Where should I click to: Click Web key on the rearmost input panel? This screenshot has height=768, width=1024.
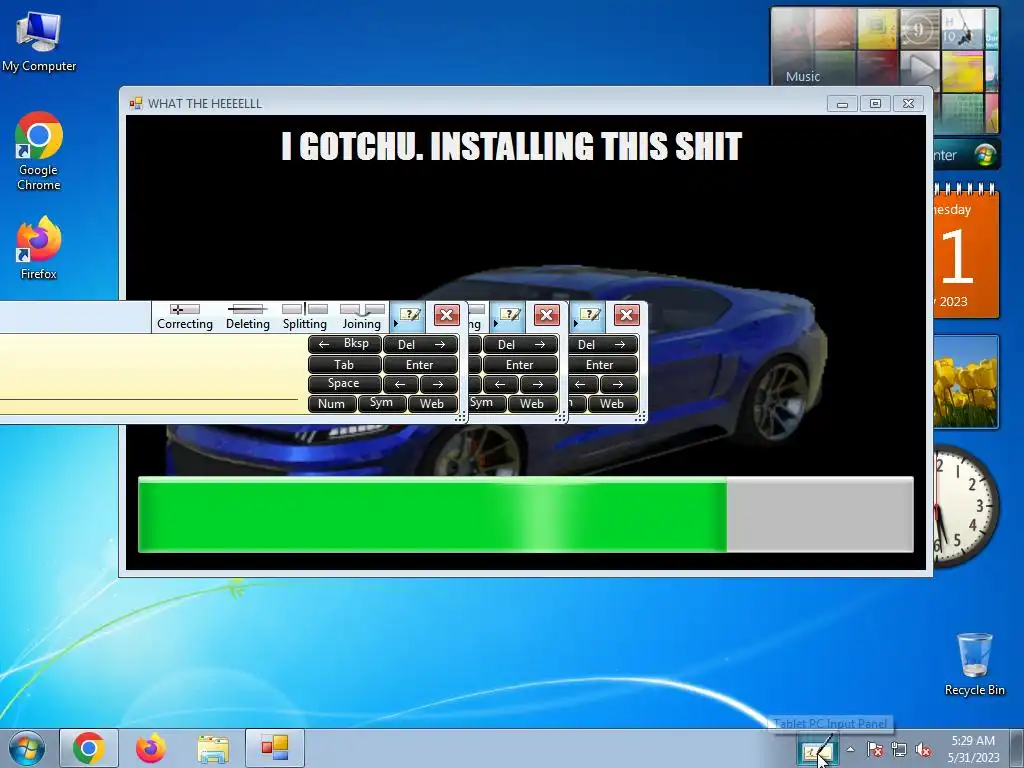(612, 404)
